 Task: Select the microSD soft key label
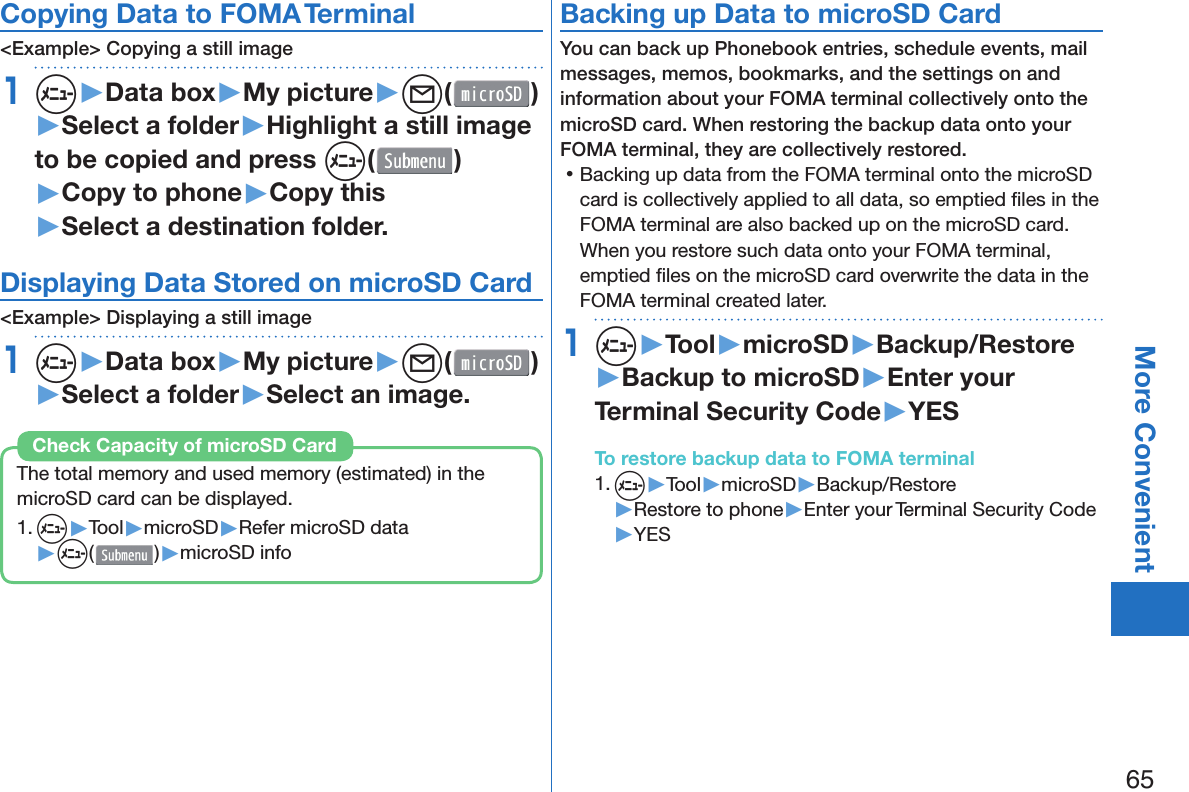[491, 93]
